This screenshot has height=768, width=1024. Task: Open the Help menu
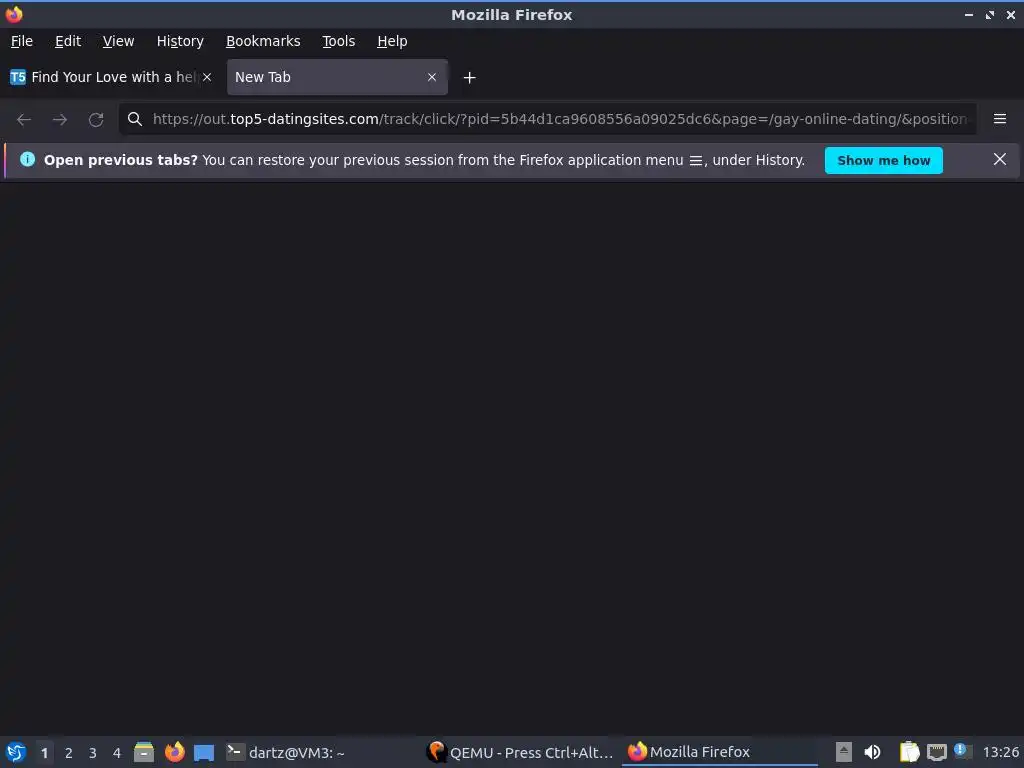392,41
